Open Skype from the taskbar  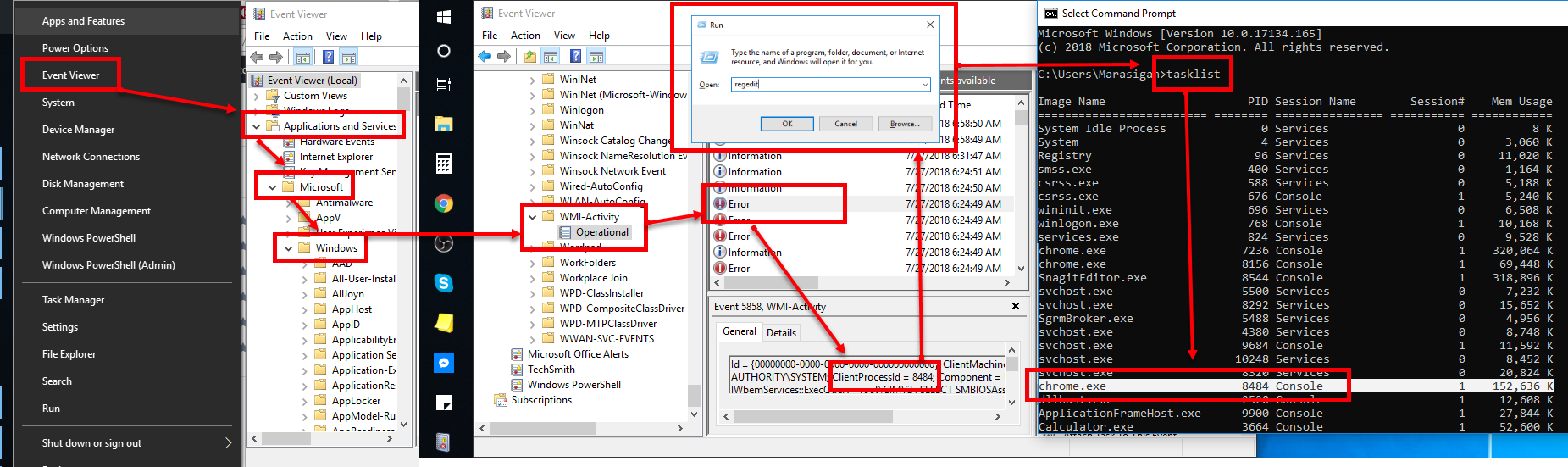tap(444, 283)
